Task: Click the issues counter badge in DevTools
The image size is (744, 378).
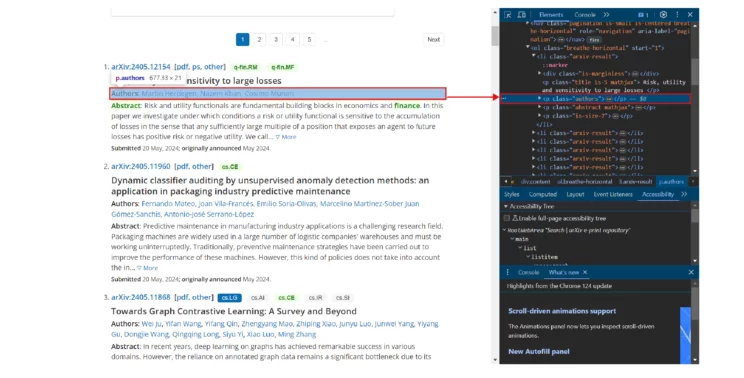Action: 643,15
